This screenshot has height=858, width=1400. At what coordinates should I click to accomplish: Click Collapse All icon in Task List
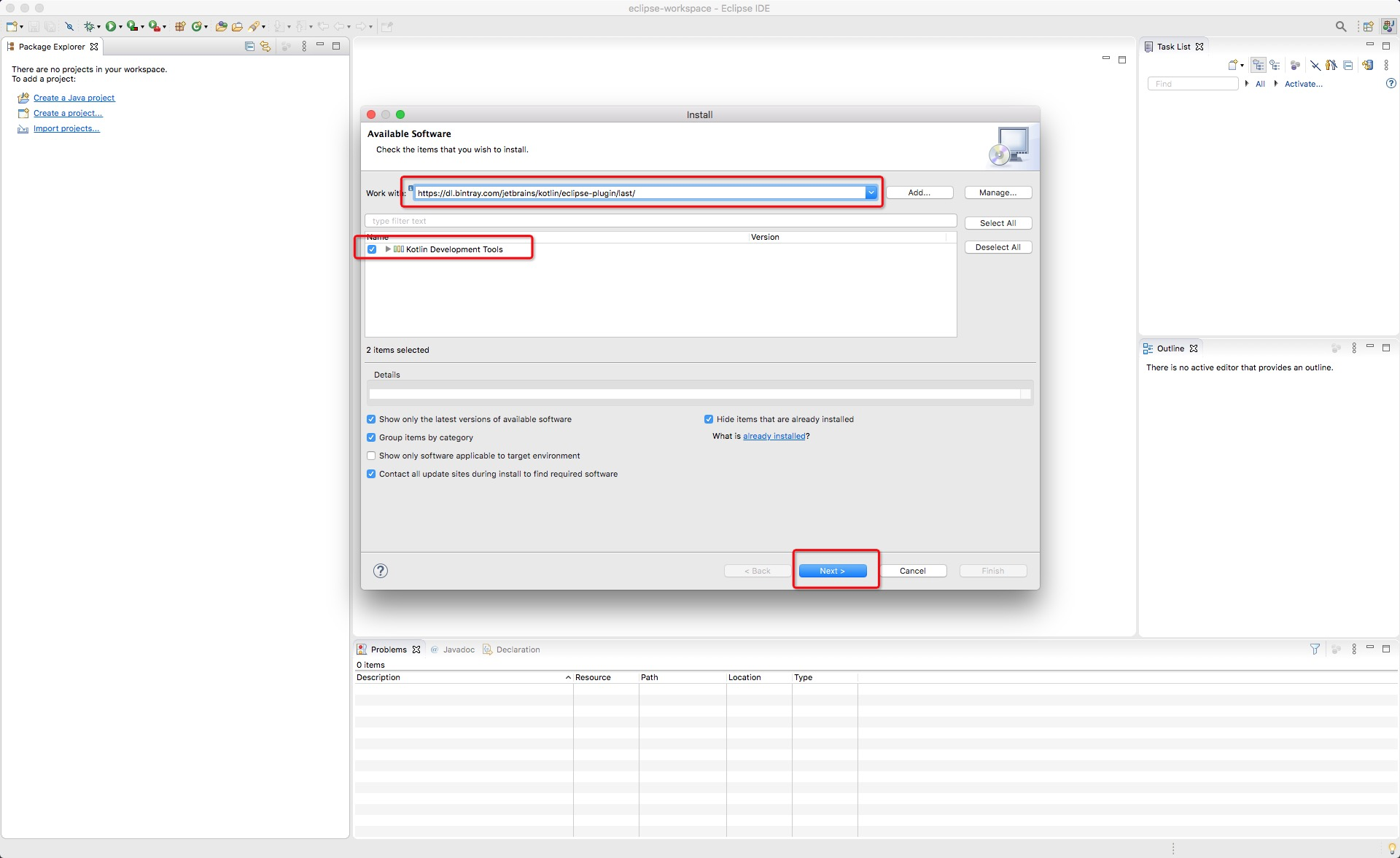point(1348,66)
